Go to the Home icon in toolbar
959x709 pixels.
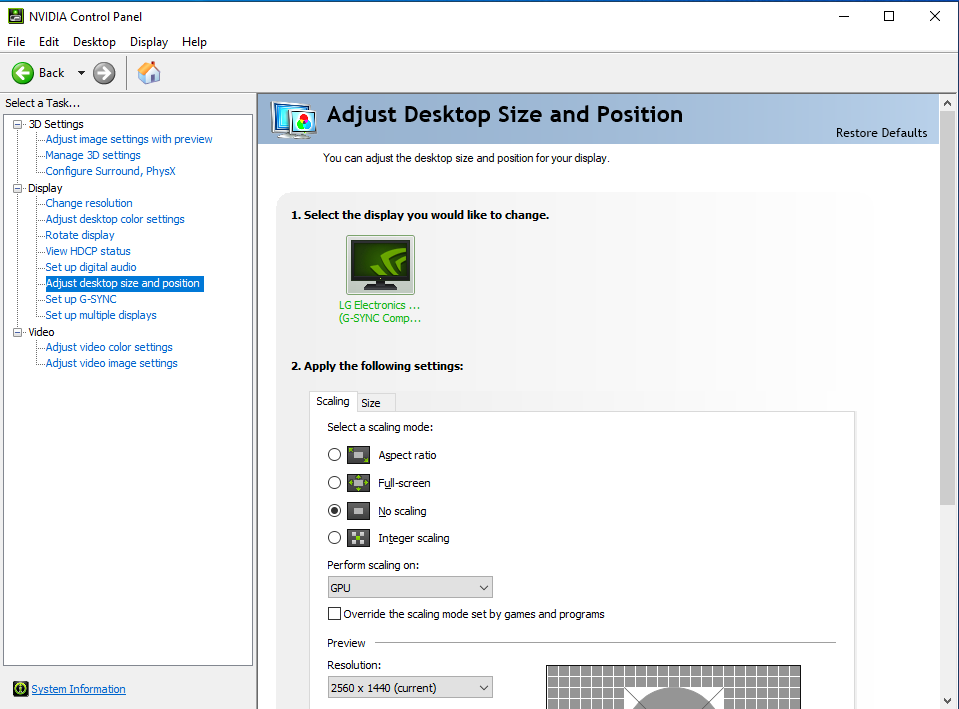[149, 73]
